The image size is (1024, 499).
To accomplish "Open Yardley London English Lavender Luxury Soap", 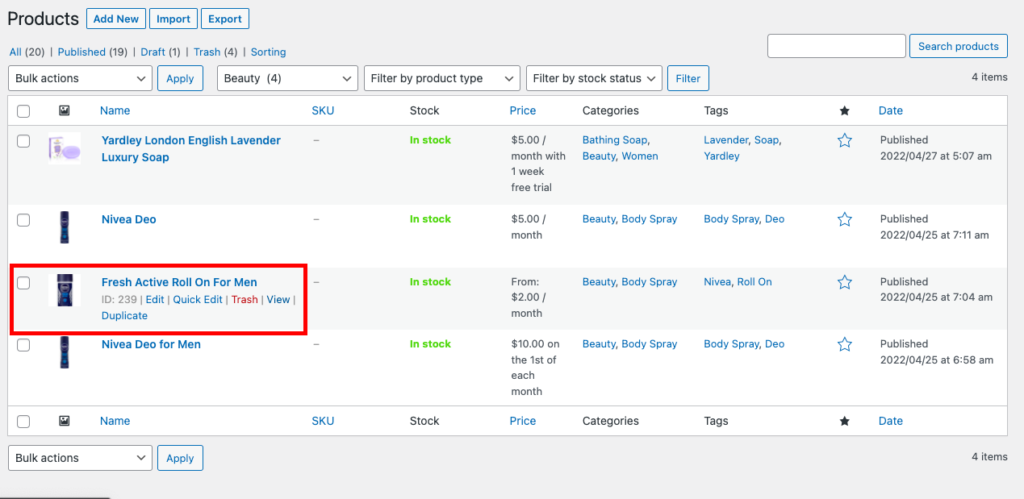I will tap(191, 149).
